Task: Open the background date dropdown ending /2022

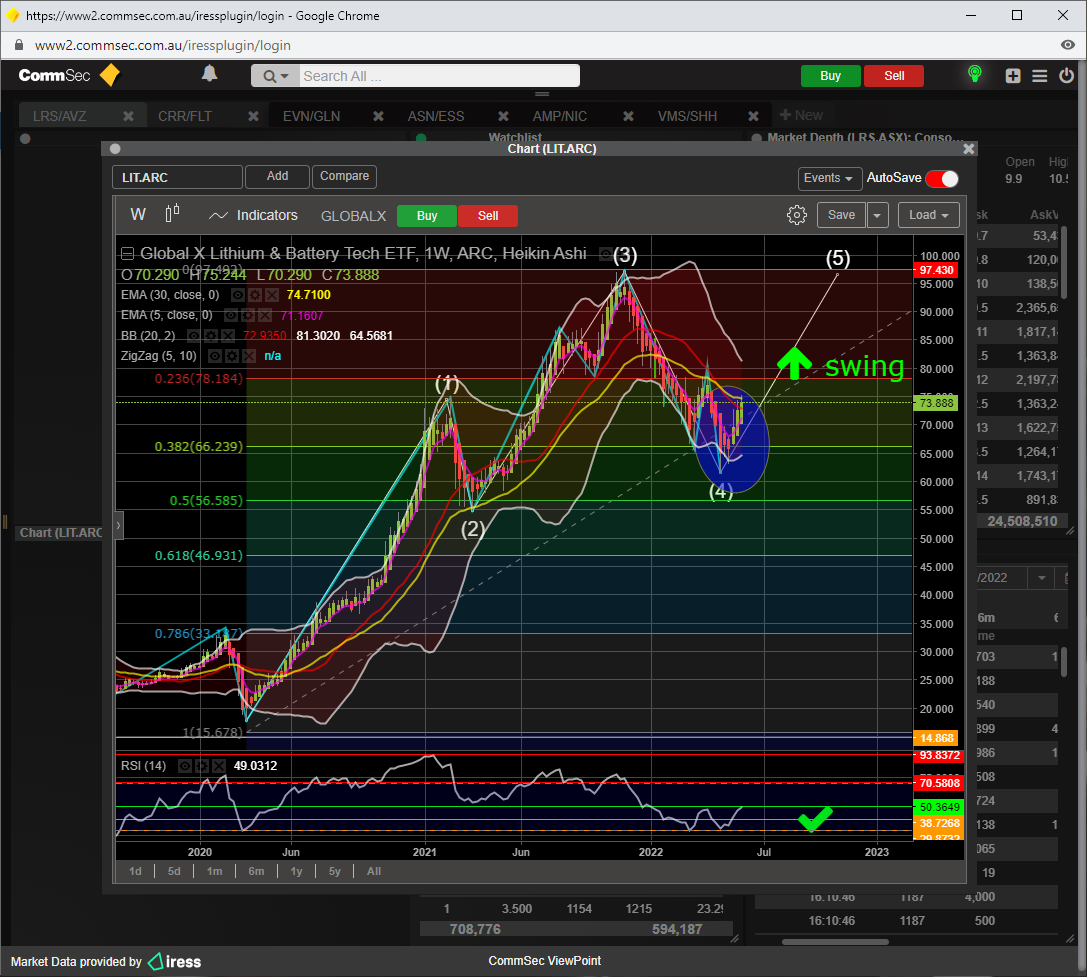Action: click(1041, 578)
